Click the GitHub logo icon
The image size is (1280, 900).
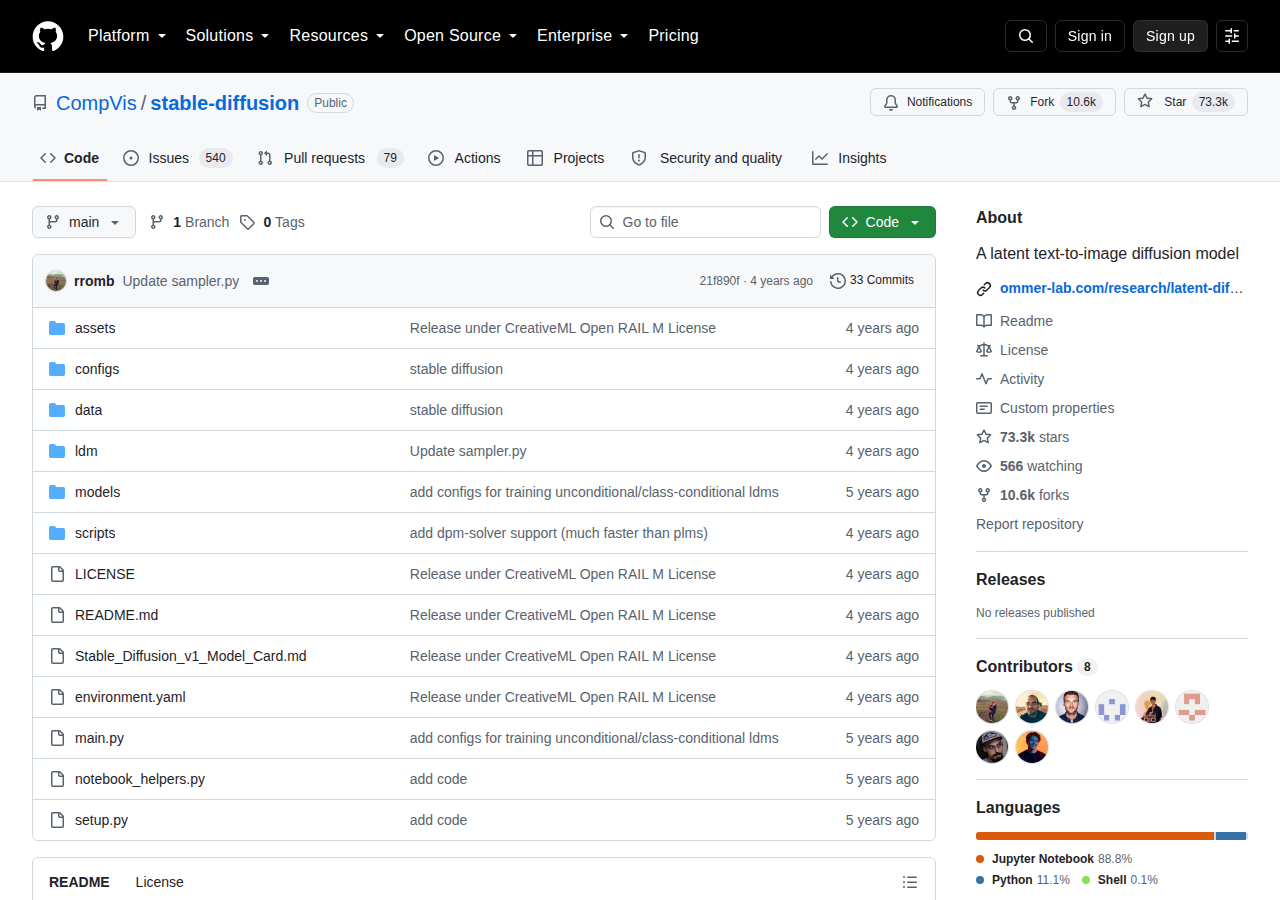[x=48, y=36]
